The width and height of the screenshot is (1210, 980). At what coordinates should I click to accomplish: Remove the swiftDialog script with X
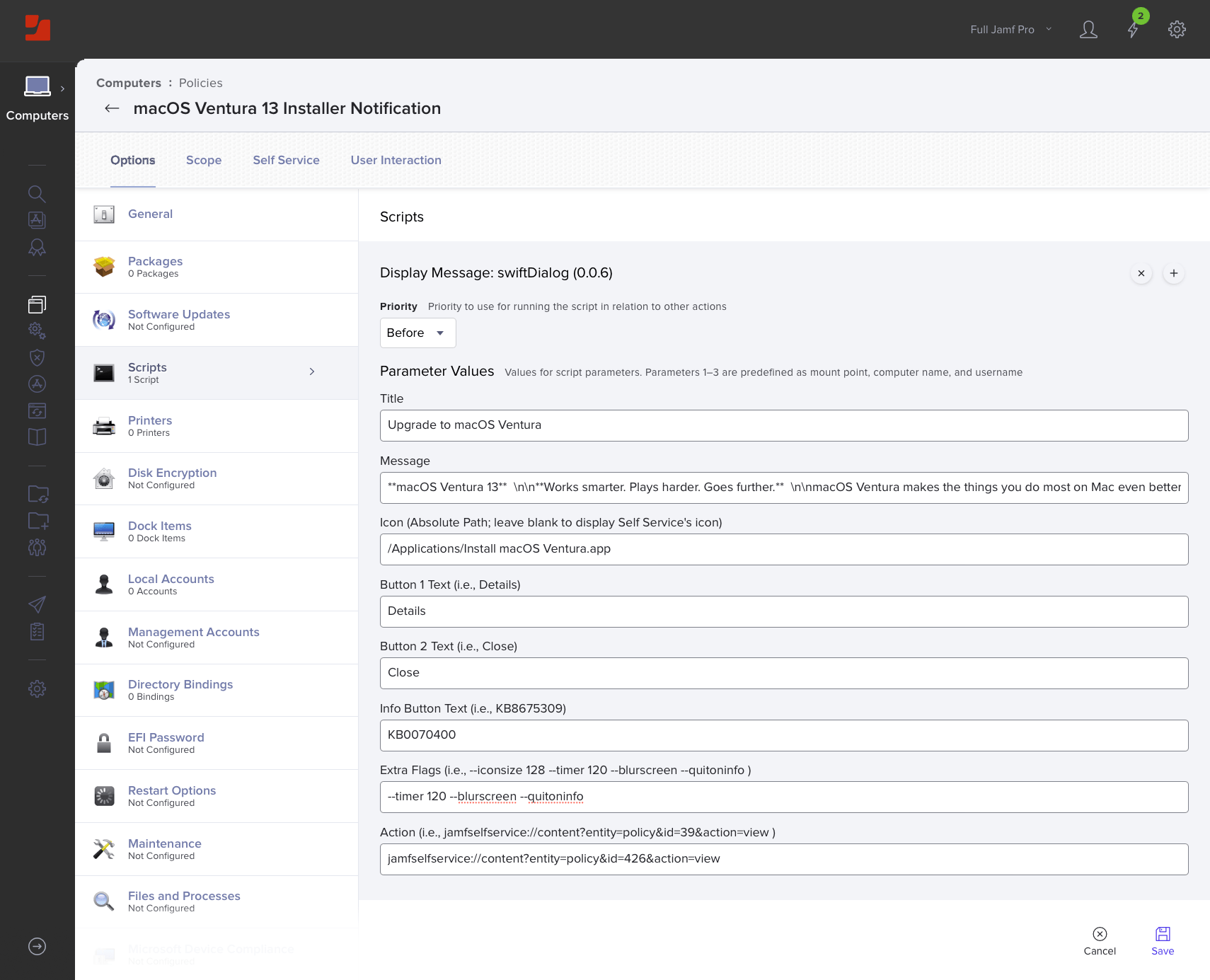tap(1141, 273)
